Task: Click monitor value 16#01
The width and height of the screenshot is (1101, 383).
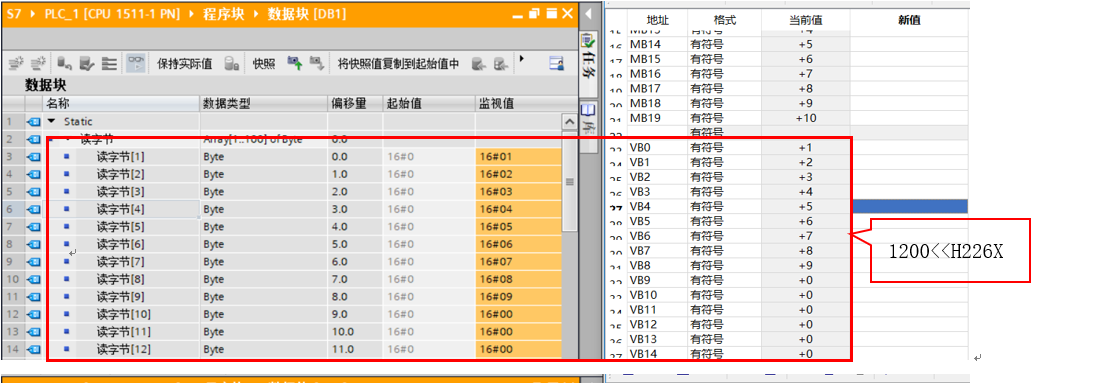Action: (518, 157)
